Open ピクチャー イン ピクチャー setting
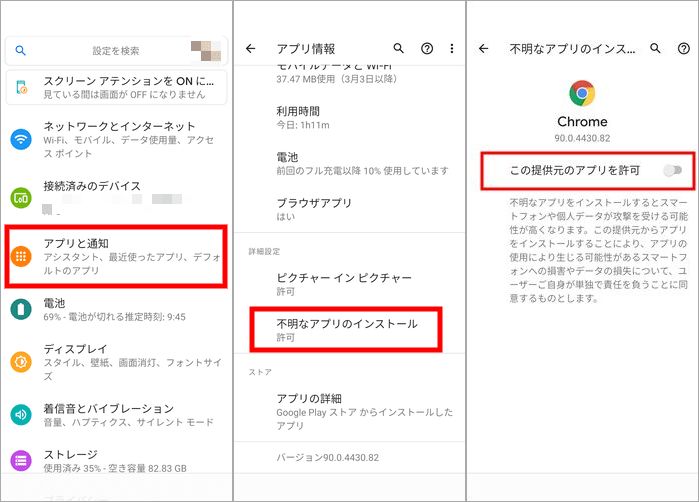Screen dimensions: 699x502 tap(350, 284)
